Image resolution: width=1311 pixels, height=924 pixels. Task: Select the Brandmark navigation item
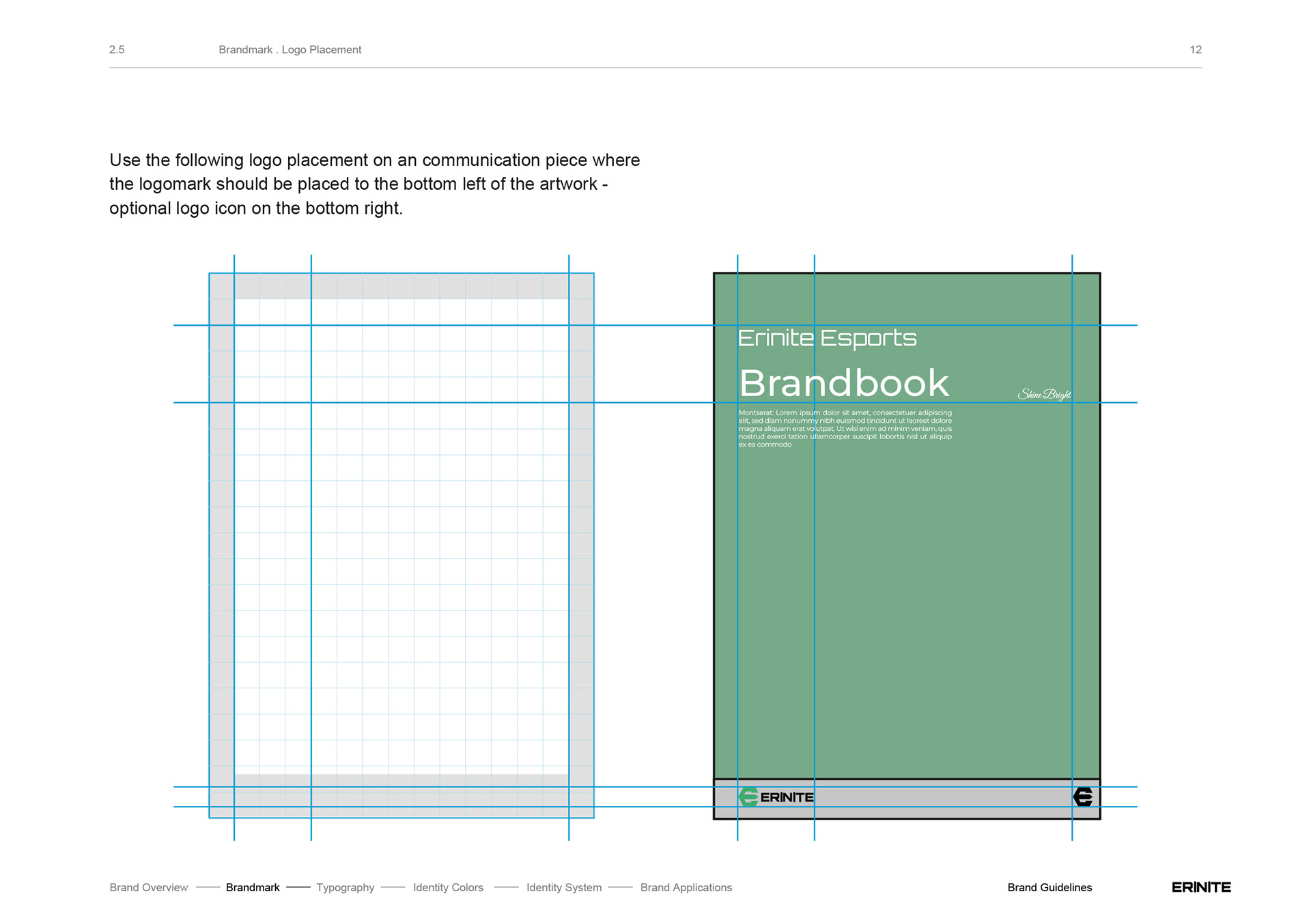(x=253, y=887)
